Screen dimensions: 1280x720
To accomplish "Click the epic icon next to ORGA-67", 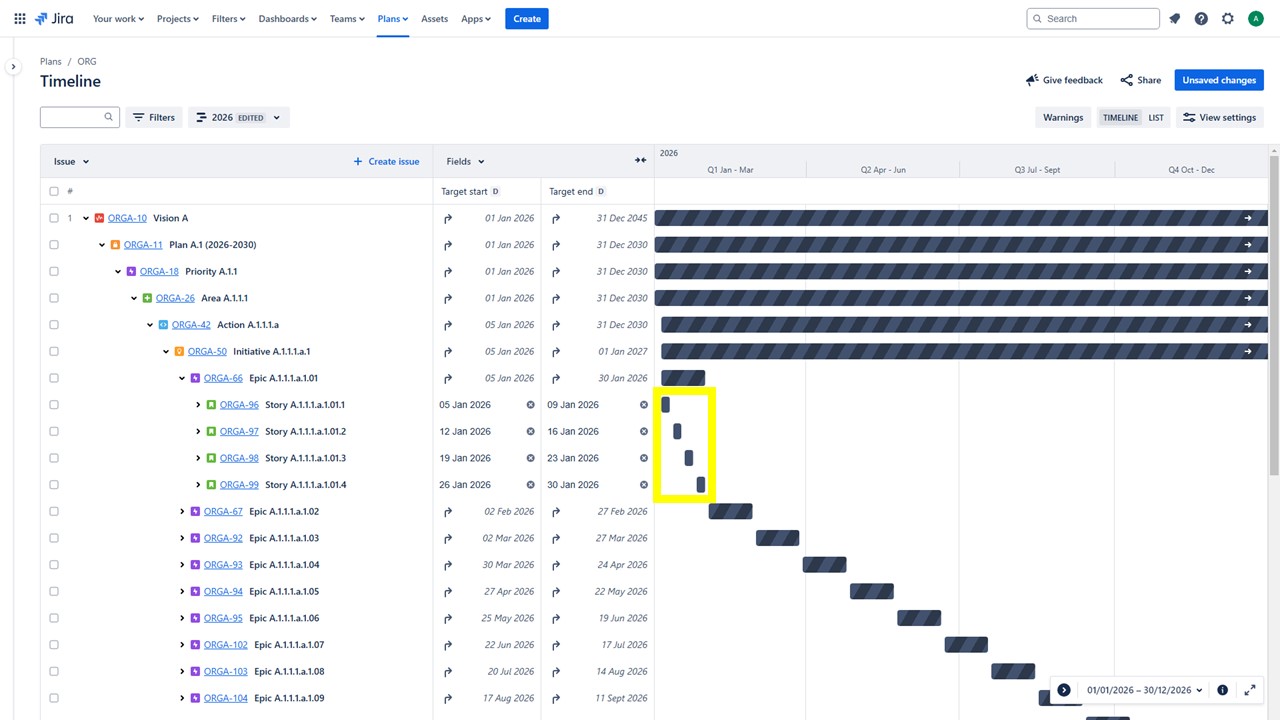I will (x=195, y=512).
